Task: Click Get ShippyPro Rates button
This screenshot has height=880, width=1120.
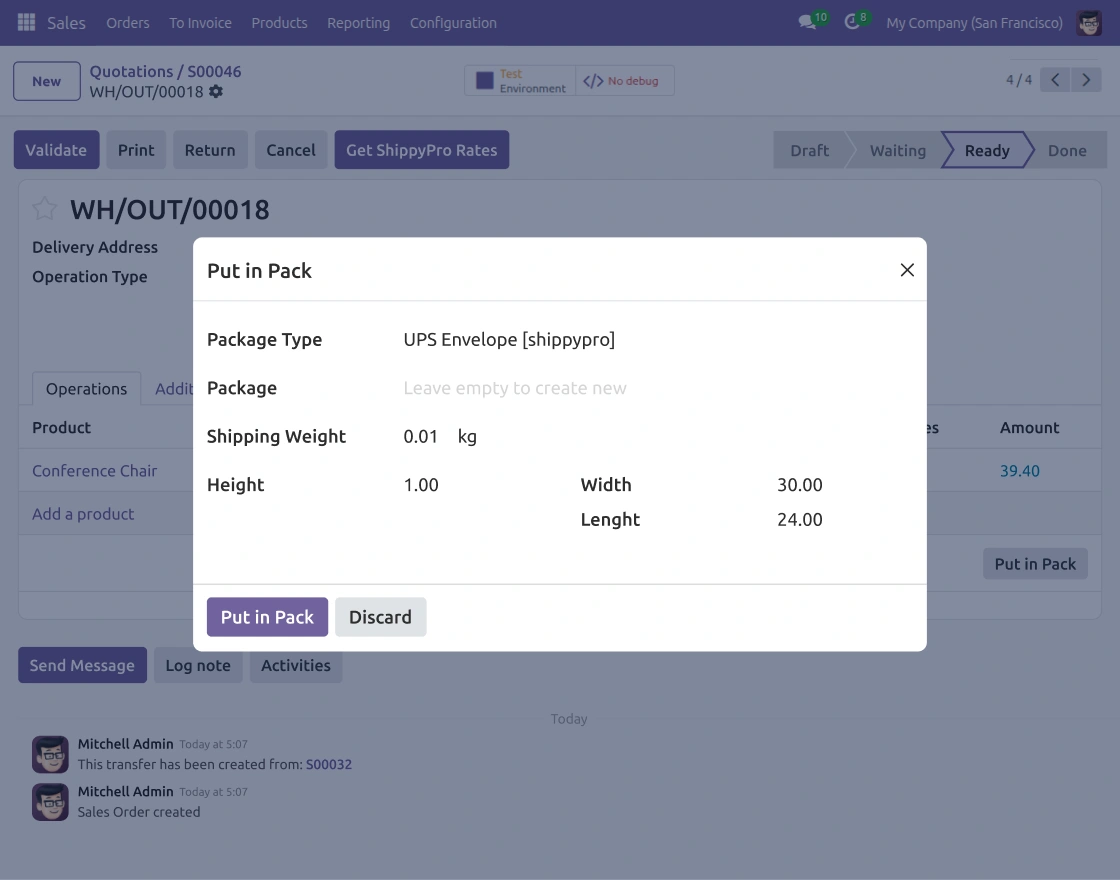Action: tap(421, 150)
